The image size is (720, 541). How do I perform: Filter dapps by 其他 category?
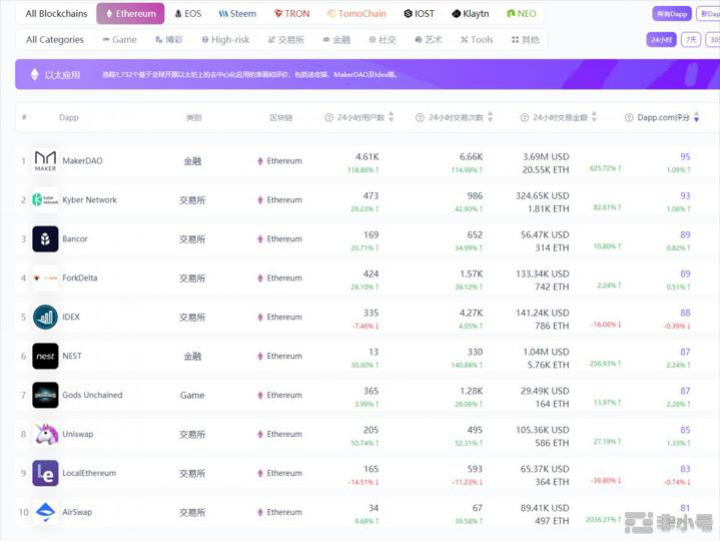[525, 40]
